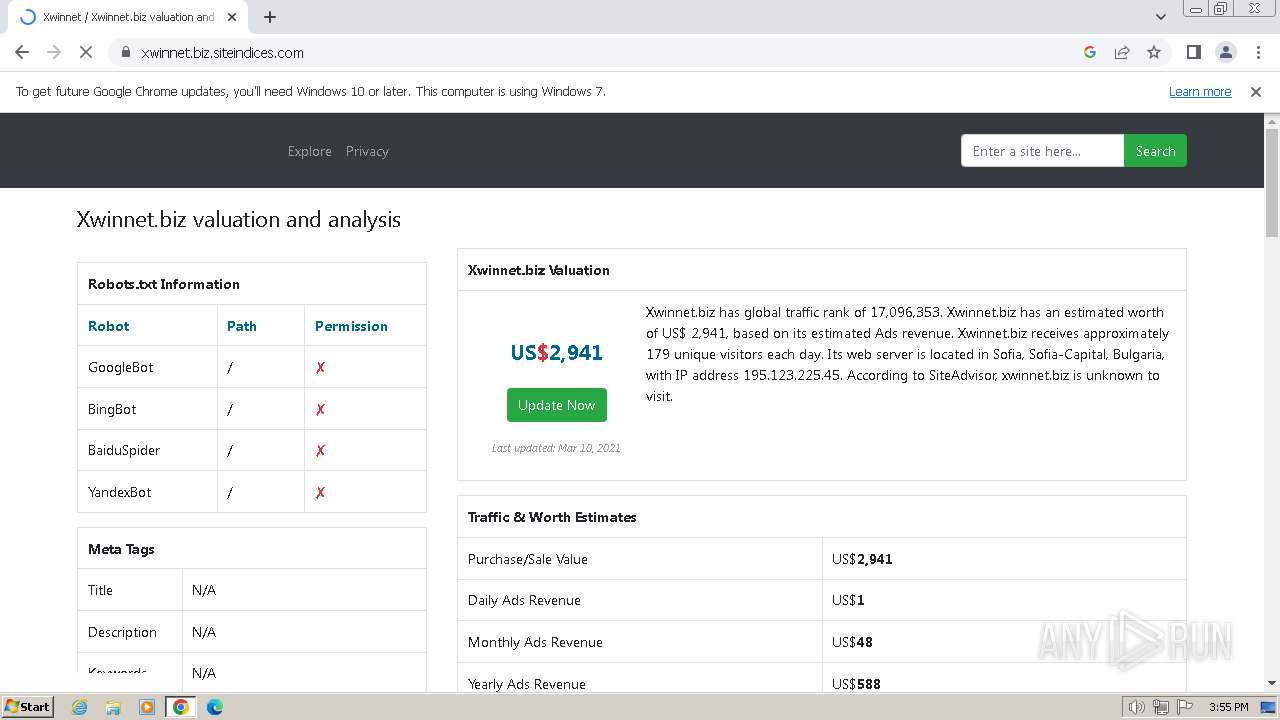Click the green Search button
The width and height of the screenshot is (1280, 720).
(x=1155, y=151)
